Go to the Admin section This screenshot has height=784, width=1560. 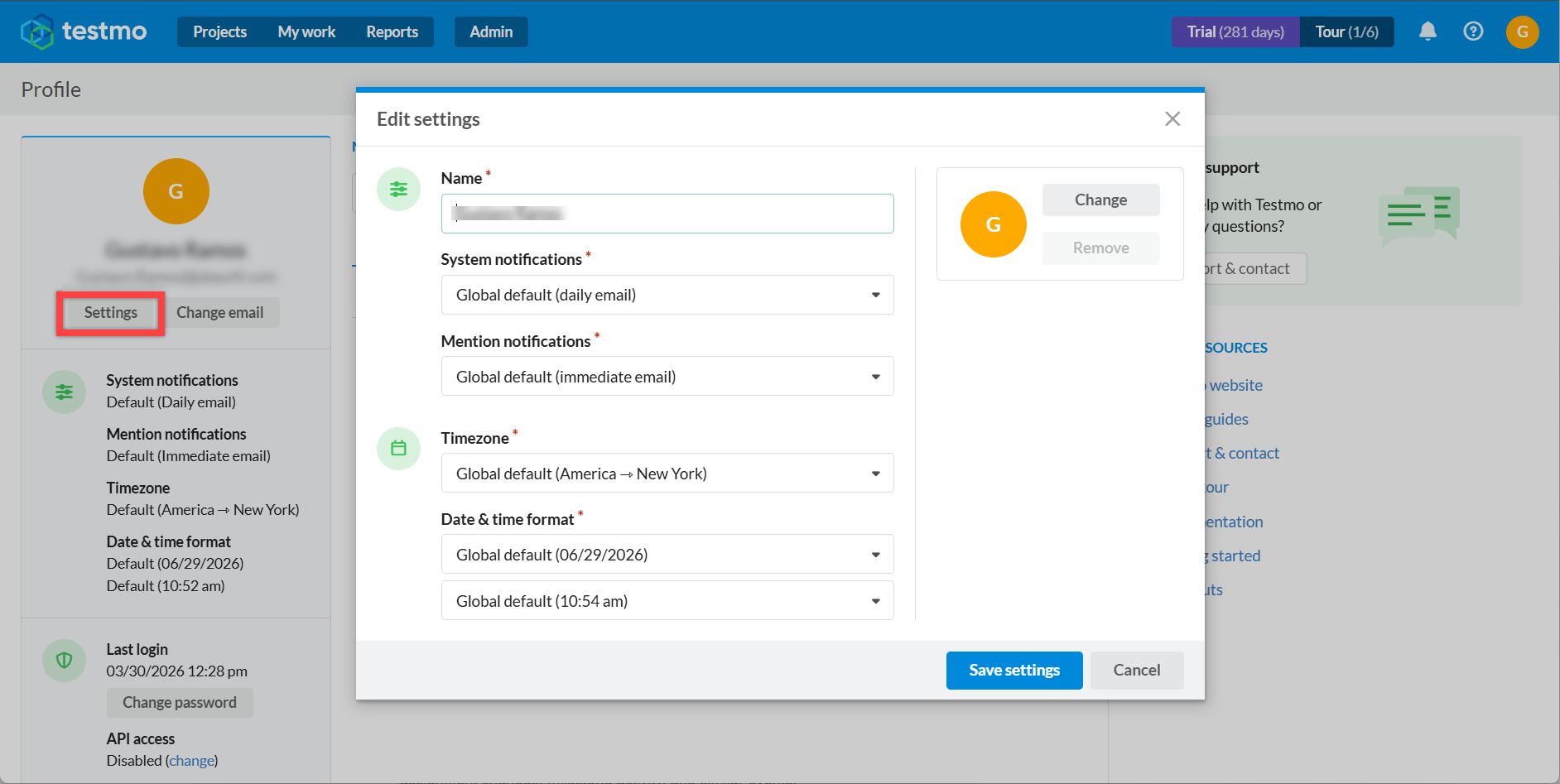click(491, 31)
